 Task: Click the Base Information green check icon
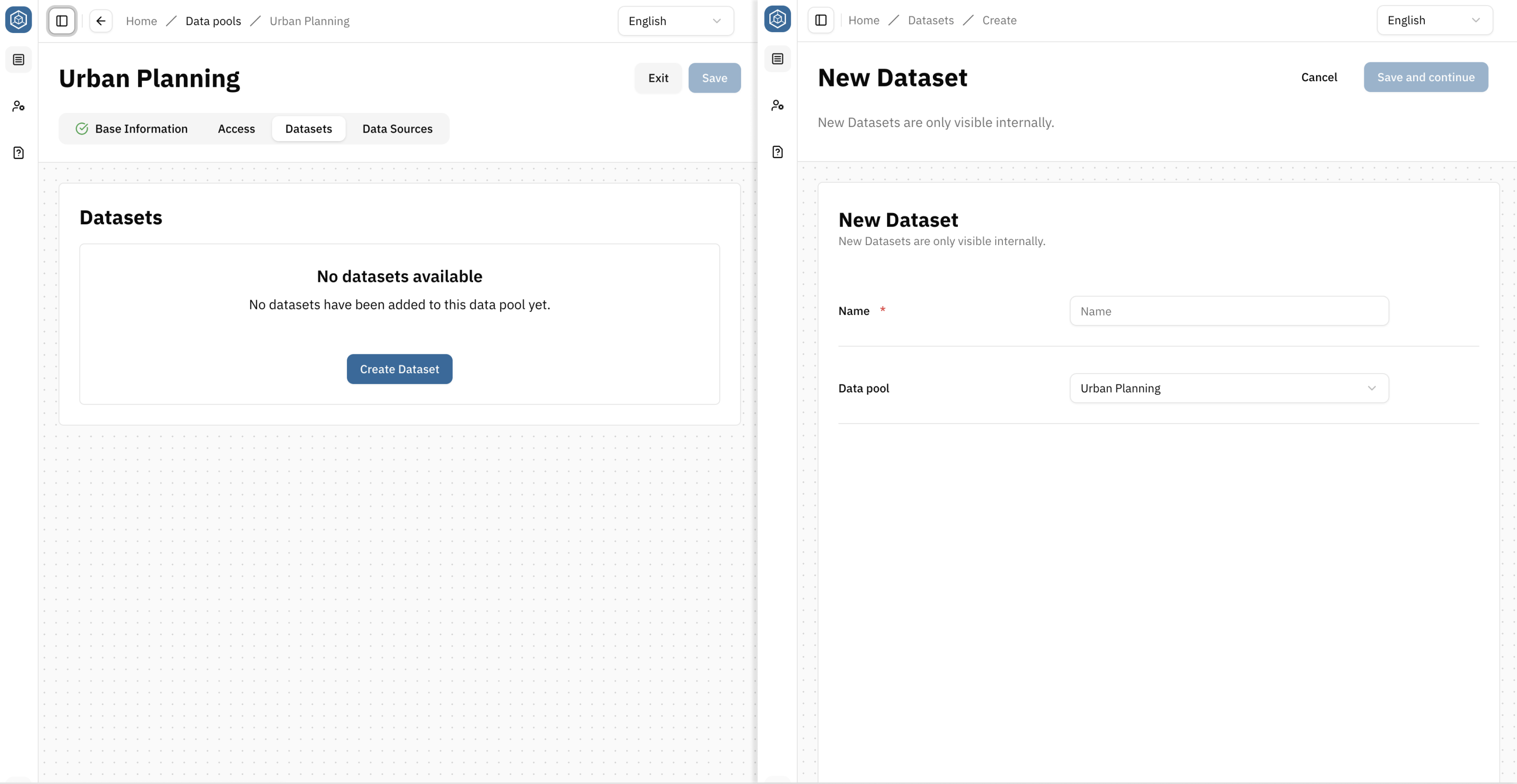[x=82, y=129]
